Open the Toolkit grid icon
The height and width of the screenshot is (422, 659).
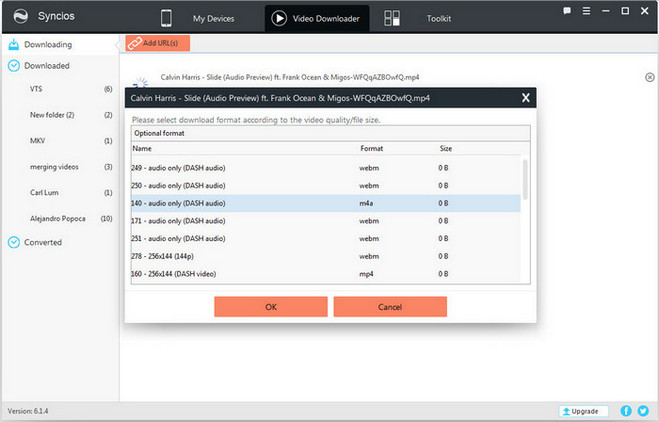coord(392,18)
